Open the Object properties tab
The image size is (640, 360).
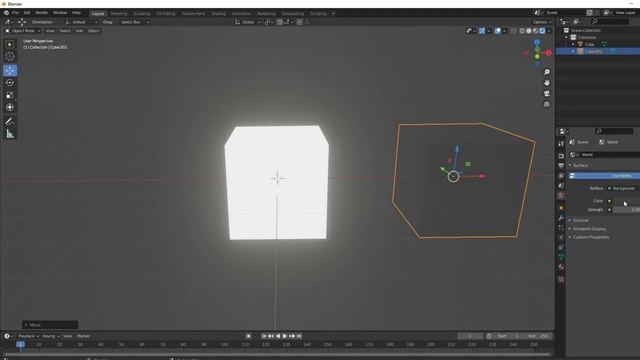tap(561, 208)
